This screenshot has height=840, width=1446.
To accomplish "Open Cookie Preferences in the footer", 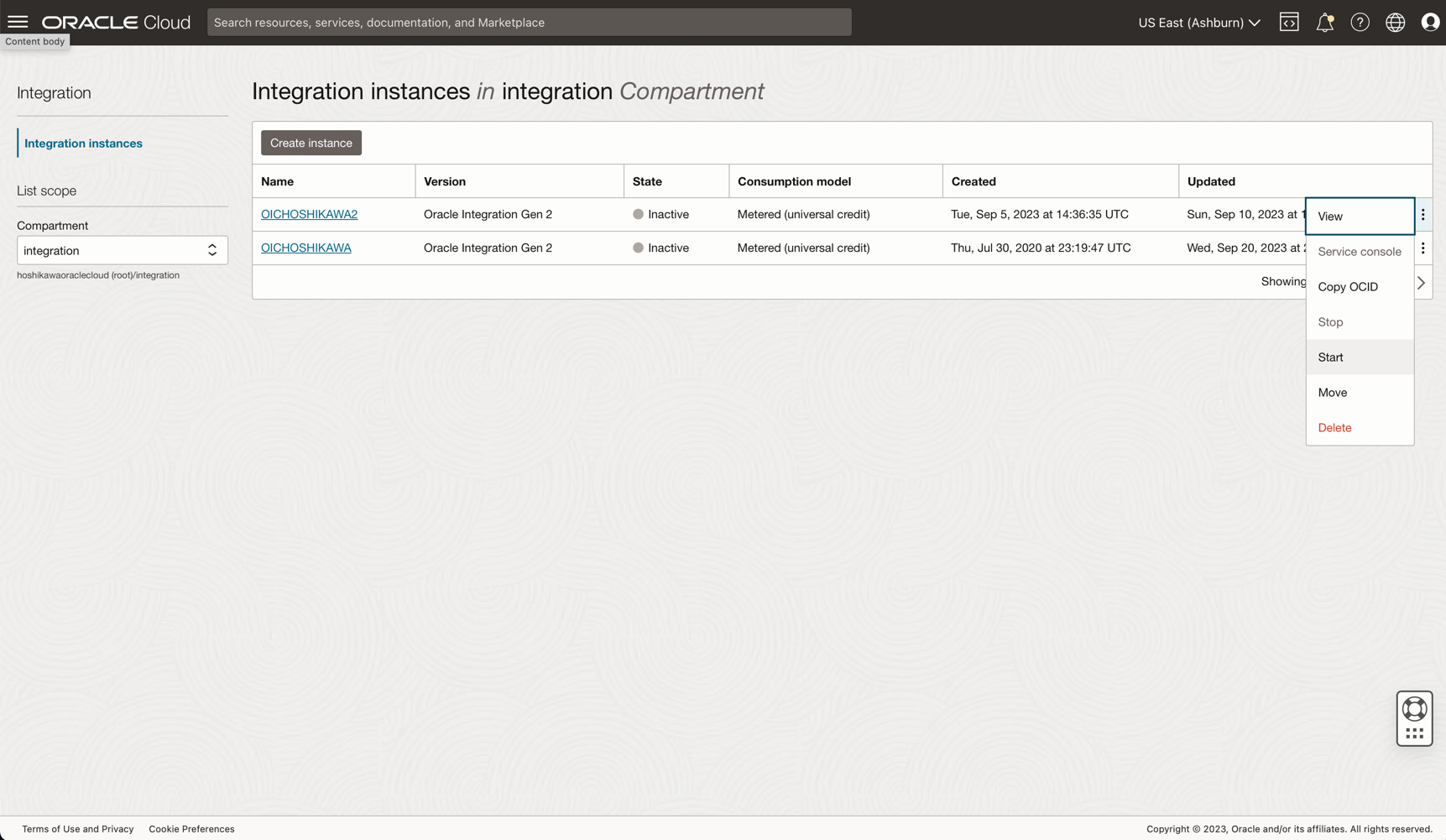I will coord(191,829).
